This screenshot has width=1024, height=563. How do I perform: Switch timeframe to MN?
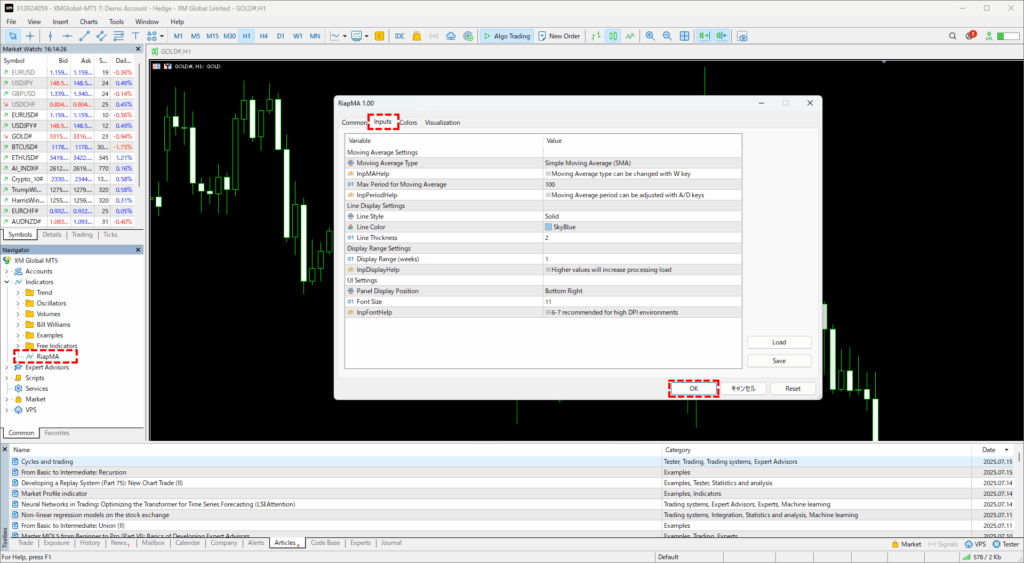click(x=315, y=36)
